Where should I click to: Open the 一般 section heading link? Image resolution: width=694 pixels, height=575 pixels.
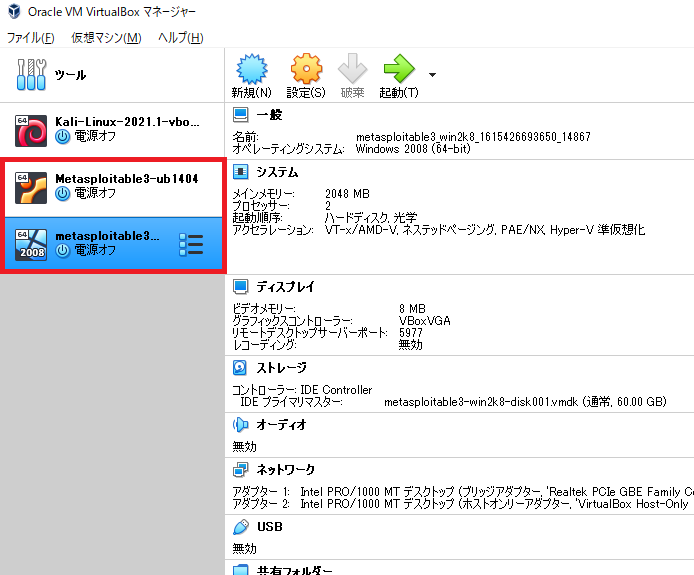270,115
